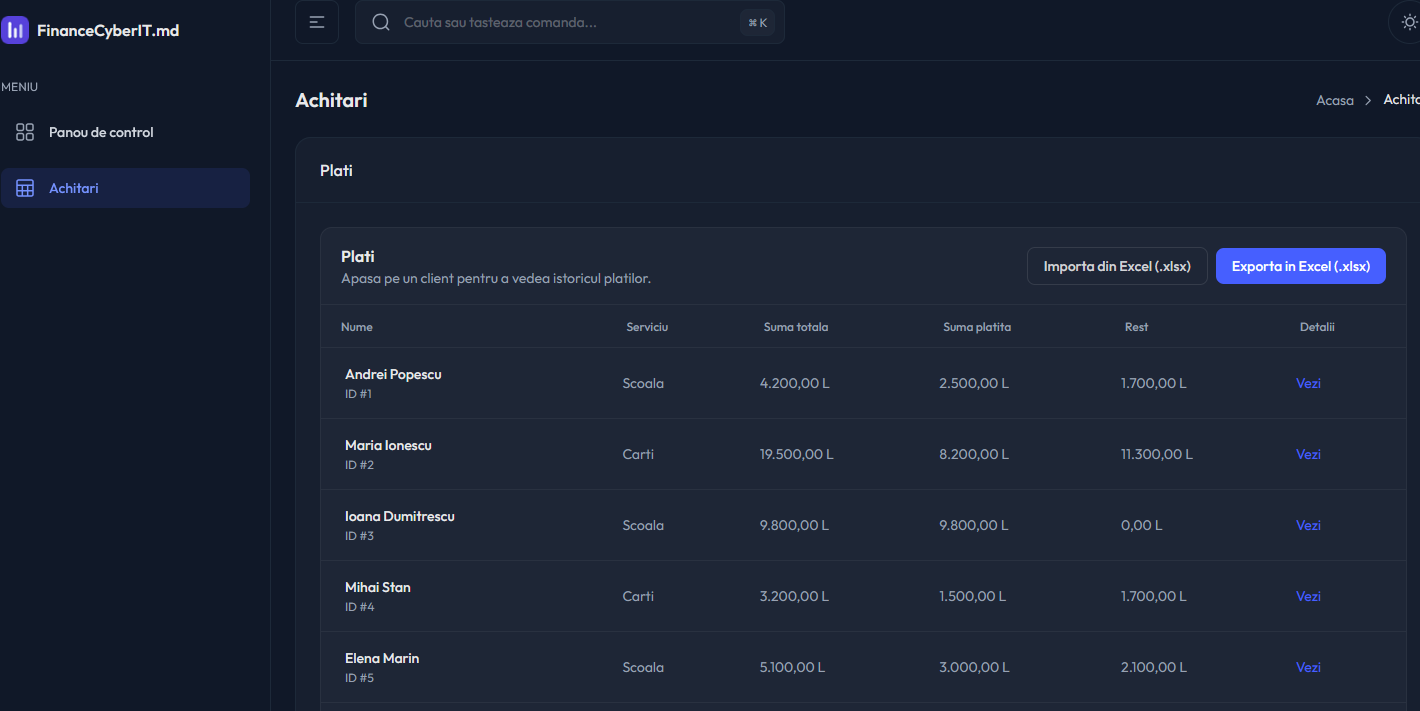Click the Achitari table icon in sidebar

point(25,188)
